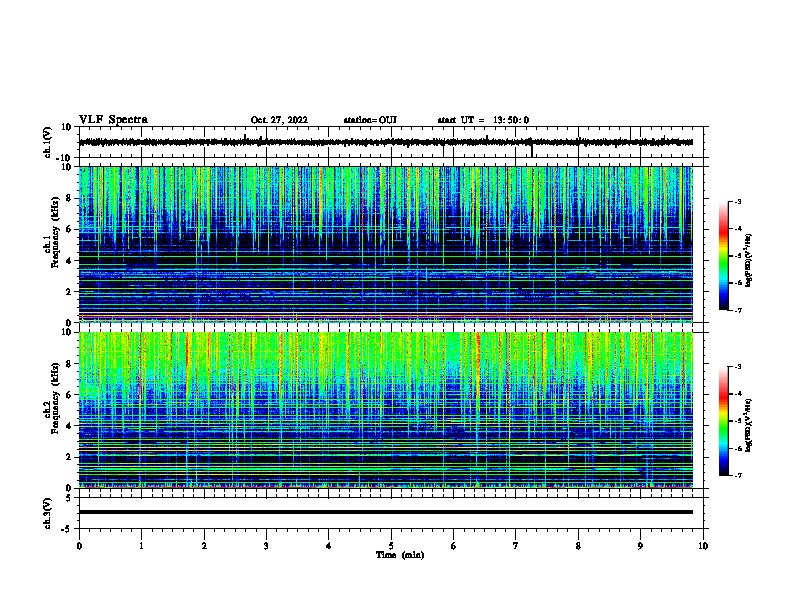The width and height of the screenshot is (792, 612).
Task: Click inside the ch.2 spectrogram panel
Action: pos(386,410)
